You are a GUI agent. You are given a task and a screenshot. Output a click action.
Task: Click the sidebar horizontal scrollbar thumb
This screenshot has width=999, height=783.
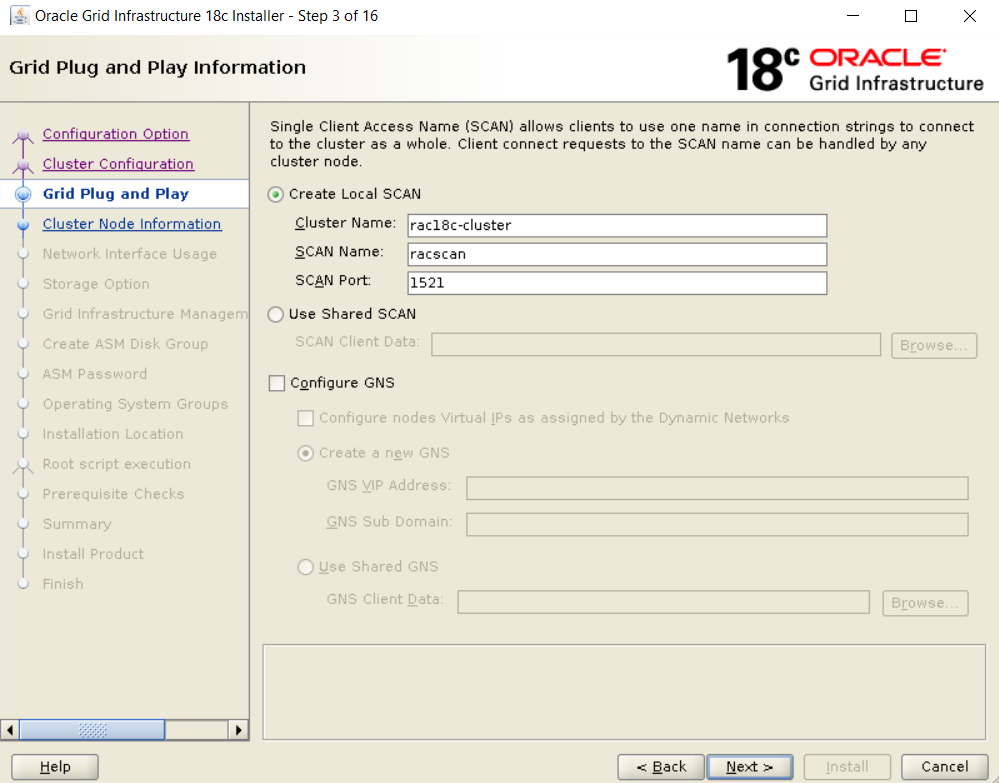92,729
